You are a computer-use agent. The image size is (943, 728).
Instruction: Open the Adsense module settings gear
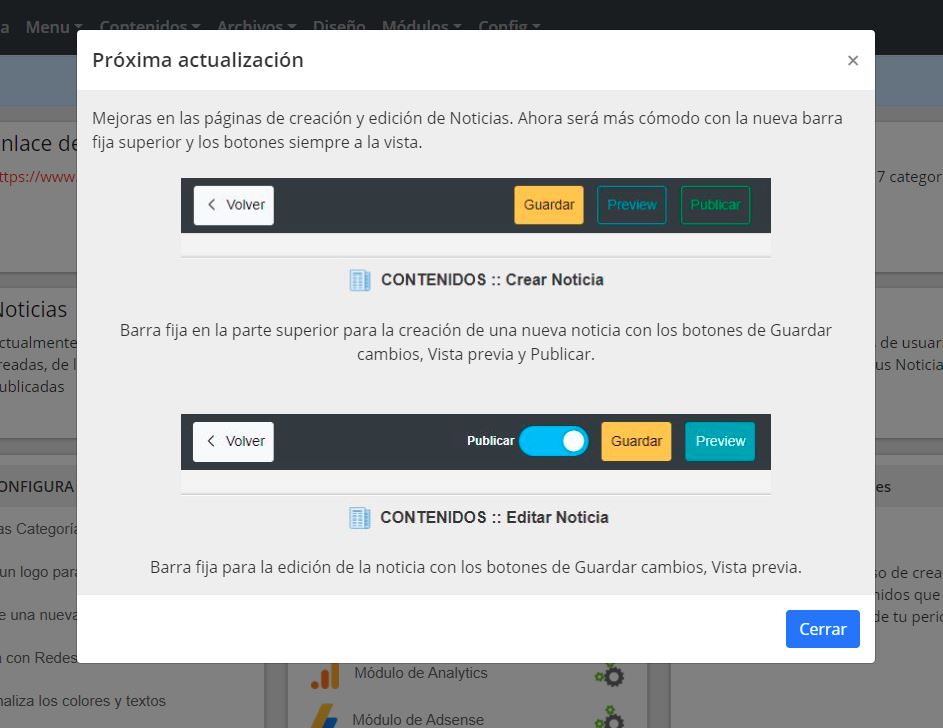(609, 717)
